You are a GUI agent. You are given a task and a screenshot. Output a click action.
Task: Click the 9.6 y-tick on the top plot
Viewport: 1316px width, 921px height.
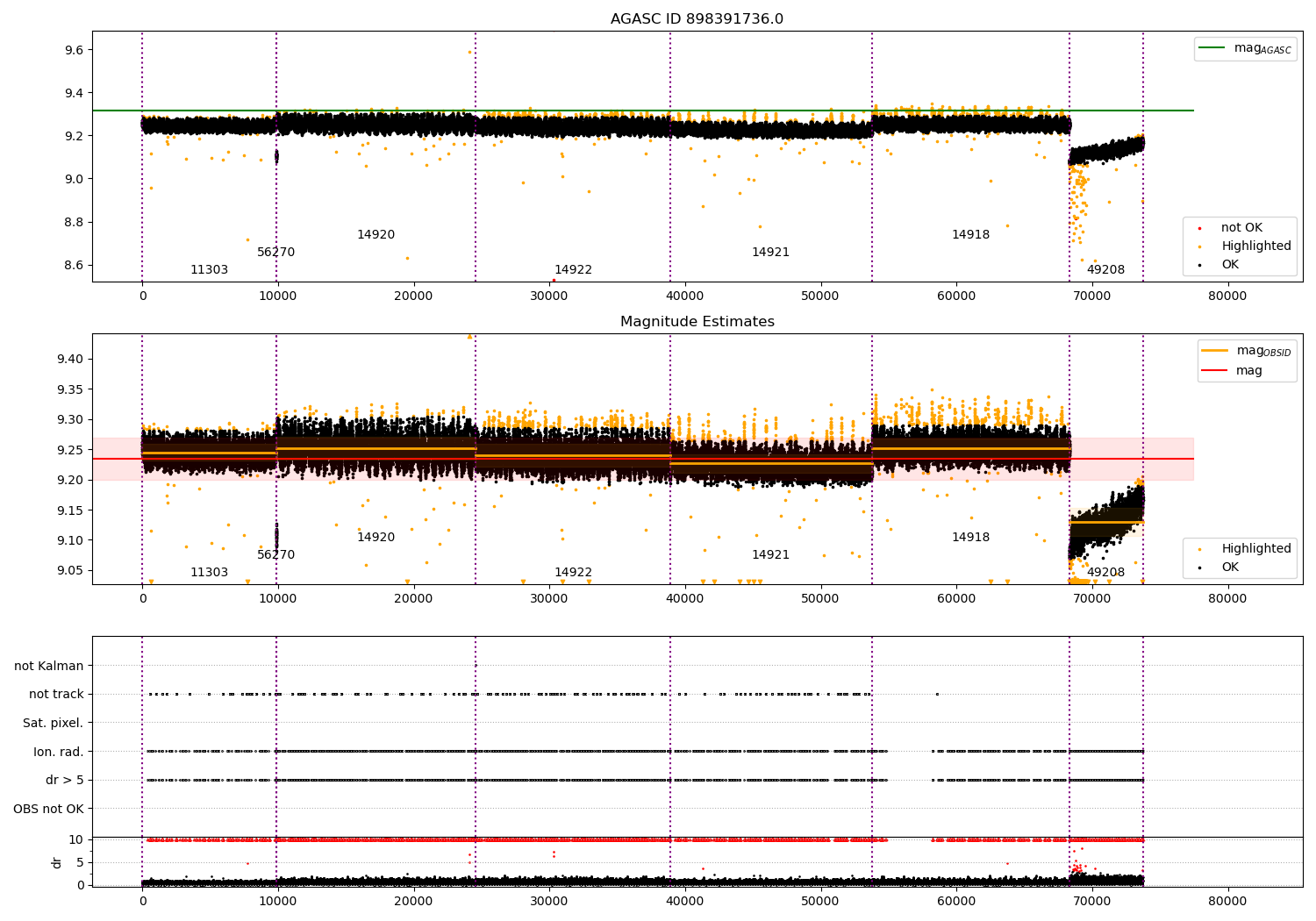click(73, 51)
